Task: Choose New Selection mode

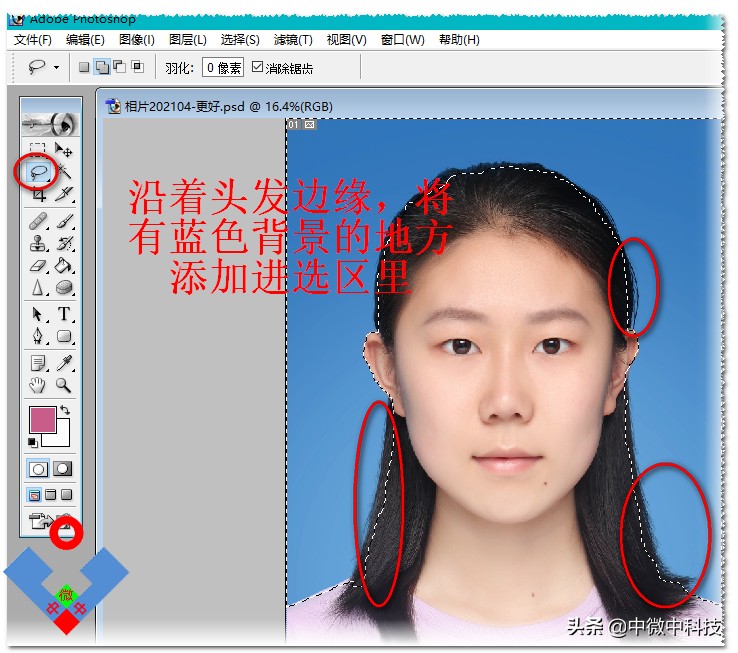Action: tap(84, 67)
